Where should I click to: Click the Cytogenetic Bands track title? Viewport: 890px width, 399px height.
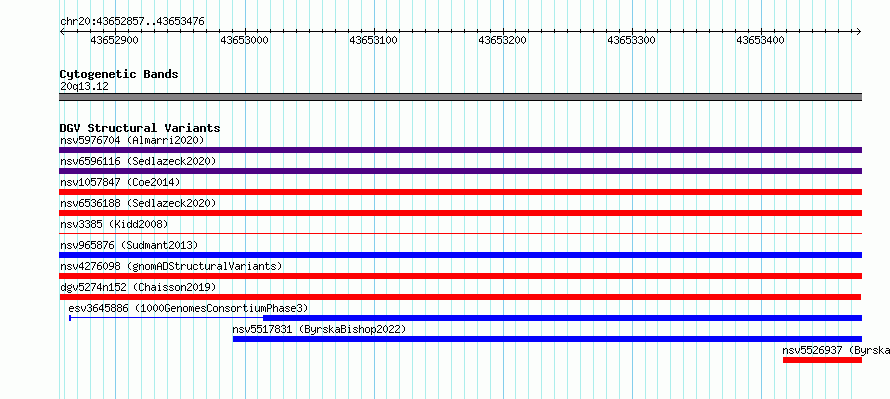coord(119,74)
